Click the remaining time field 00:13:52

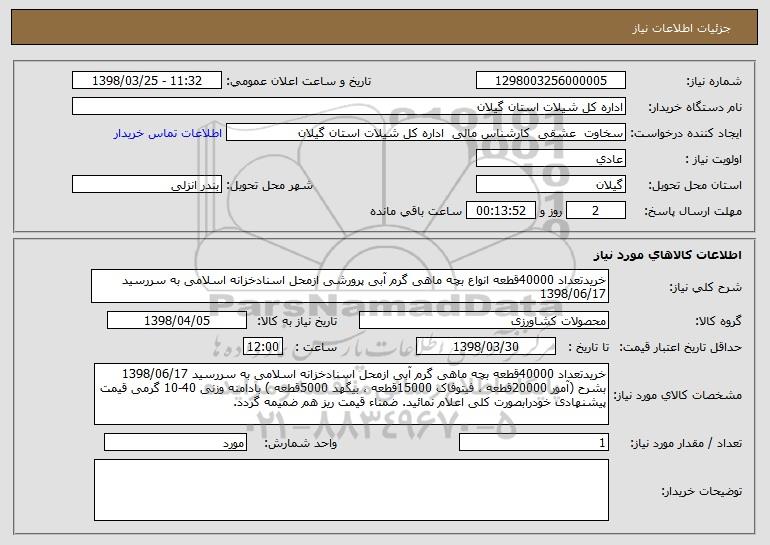tap(500, 211)
